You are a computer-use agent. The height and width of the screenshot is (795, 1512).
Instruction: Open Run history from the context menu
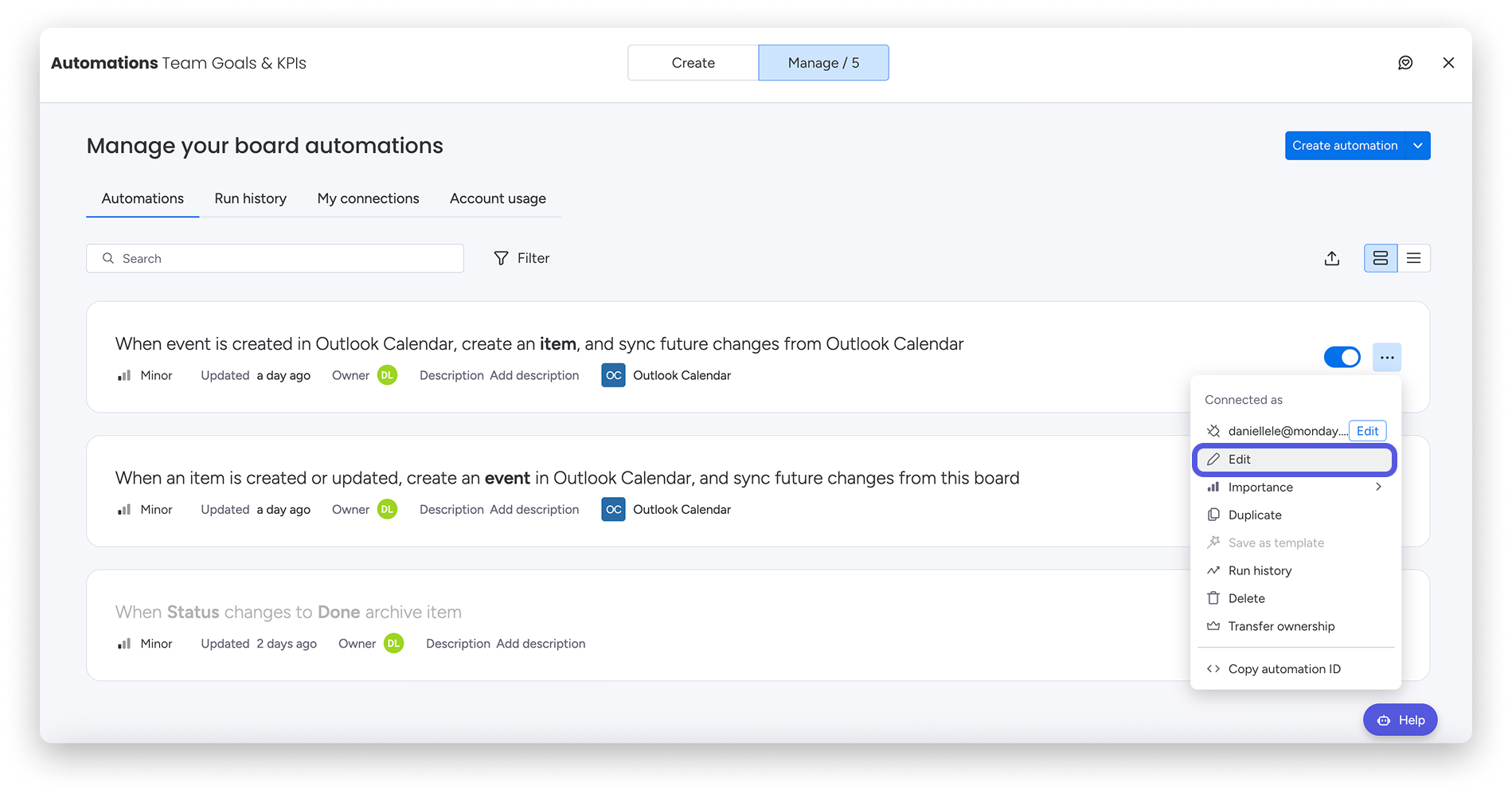1295,571
